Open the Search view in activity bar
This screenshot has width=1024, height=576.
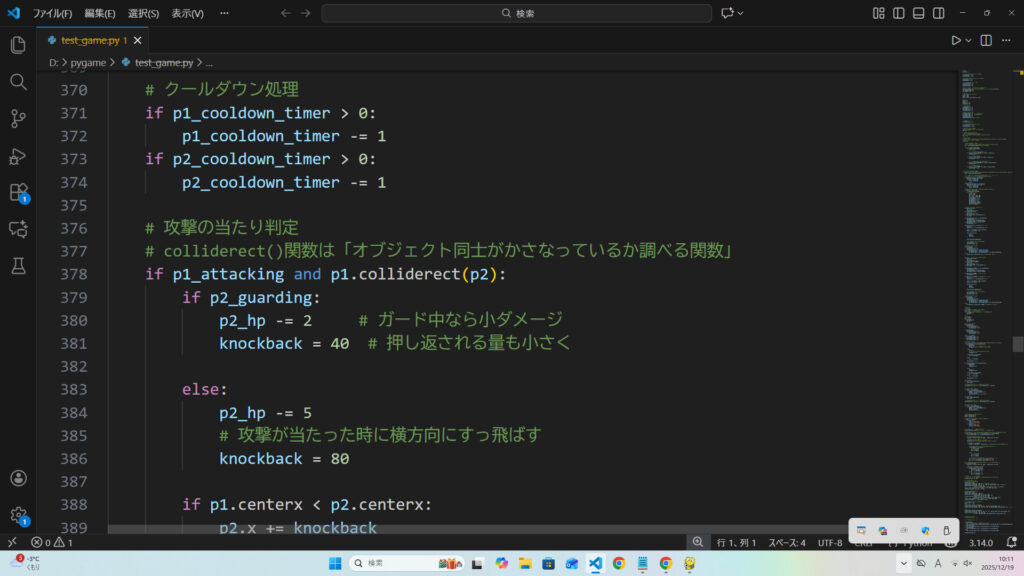click(x=18, y=82)
